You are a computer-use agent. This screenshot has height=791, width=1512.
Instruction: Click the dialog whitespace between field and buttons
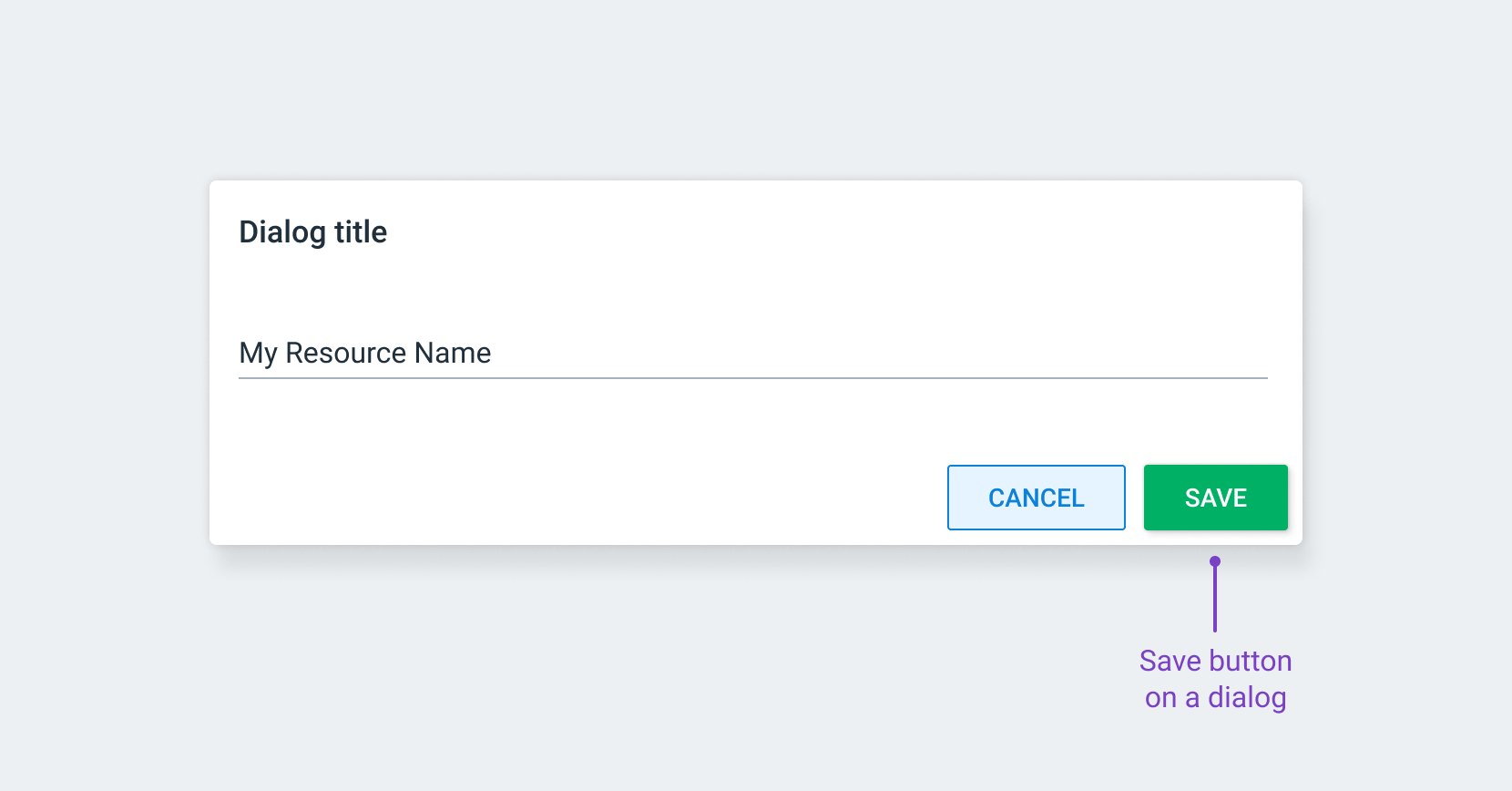(x=752, y=421)
